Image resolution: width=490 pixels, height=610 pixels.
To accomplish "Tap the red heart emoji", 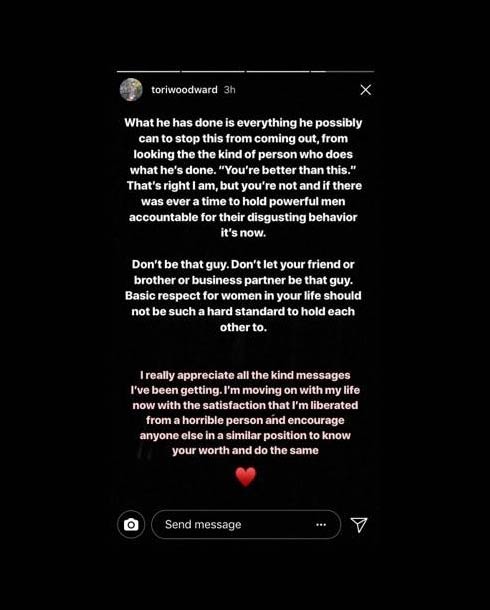I will pos(245,477).
